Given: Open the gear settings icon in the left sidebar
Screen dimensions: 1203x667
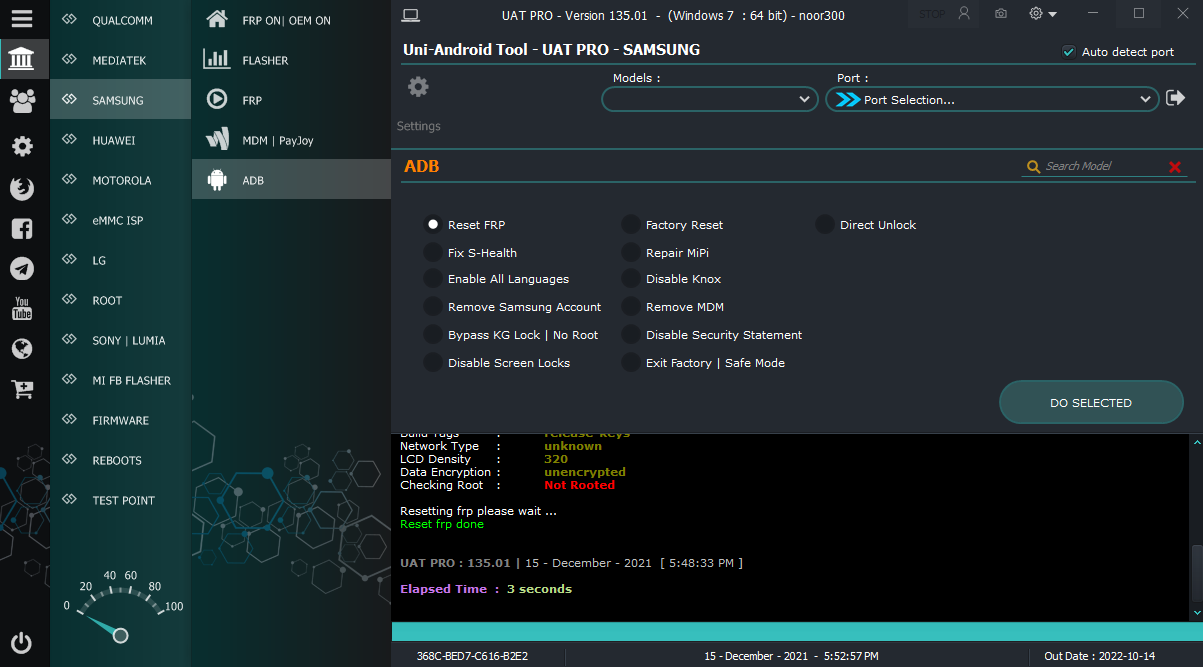Looking at the screenshot, I should (22, 146).
